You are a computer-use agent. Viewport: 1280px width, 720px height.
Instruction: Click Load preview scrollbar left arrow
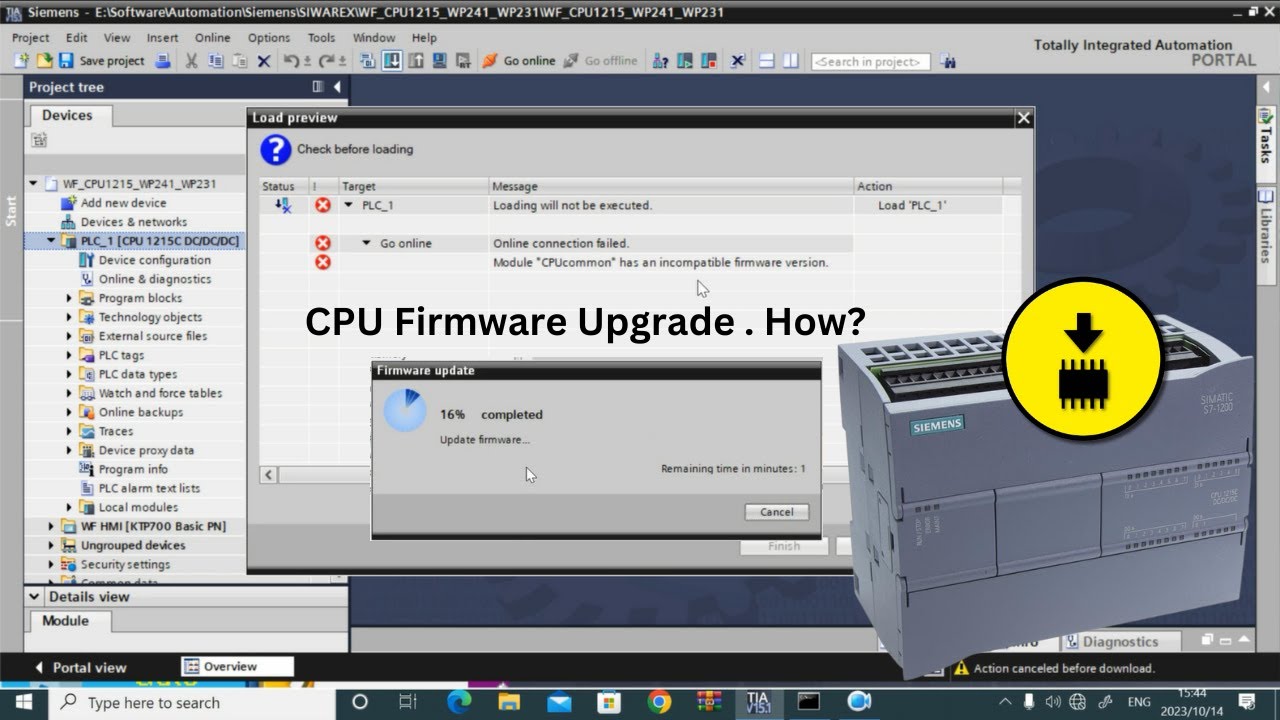[x=268, y=474]
